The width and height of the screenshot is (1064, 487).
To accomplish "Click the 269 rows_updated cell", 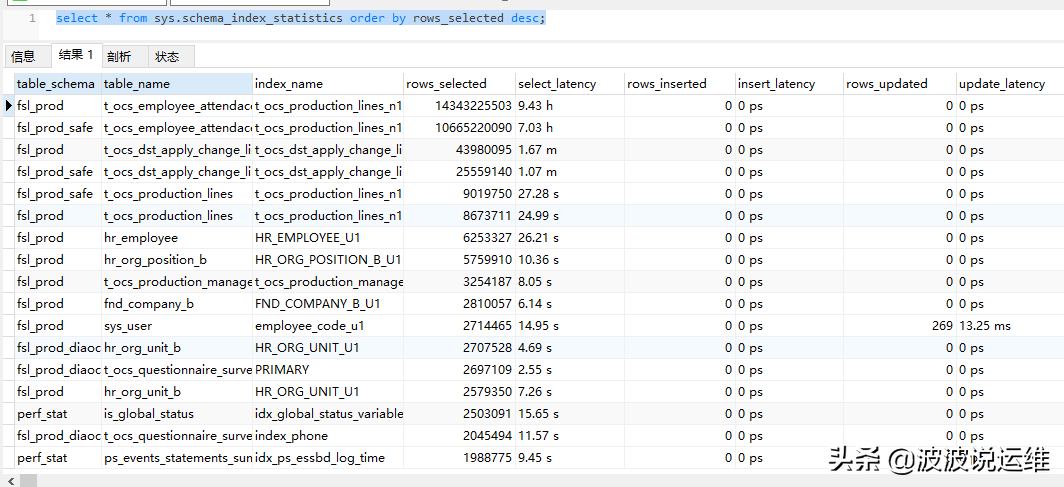I will pyautogui.click(x=900, y=326).
